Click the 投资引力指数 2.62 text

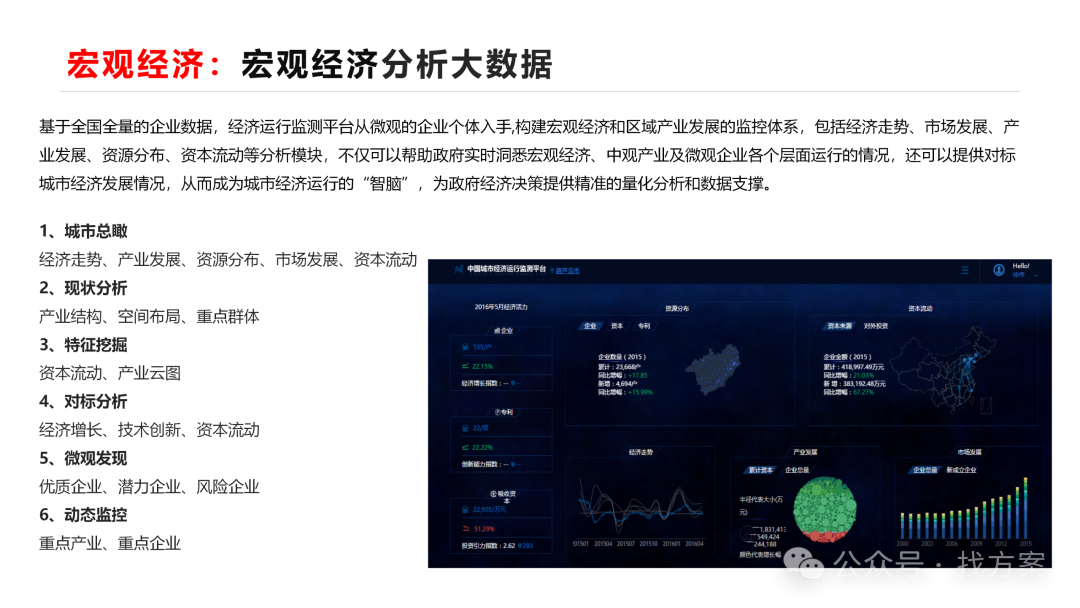pos(488,545)
